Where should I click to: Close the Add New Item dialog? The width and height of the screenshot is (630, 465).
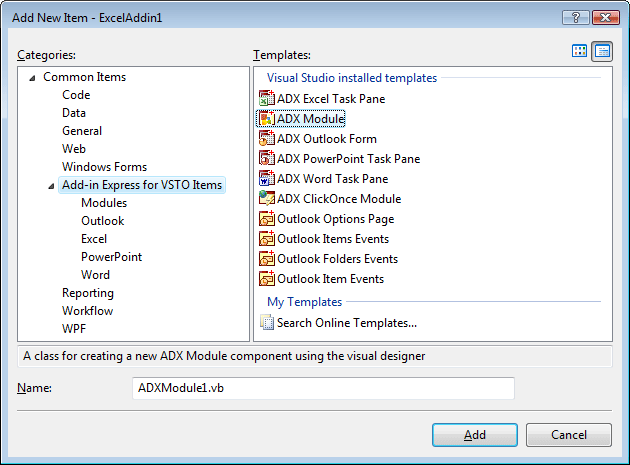[605, 18]
